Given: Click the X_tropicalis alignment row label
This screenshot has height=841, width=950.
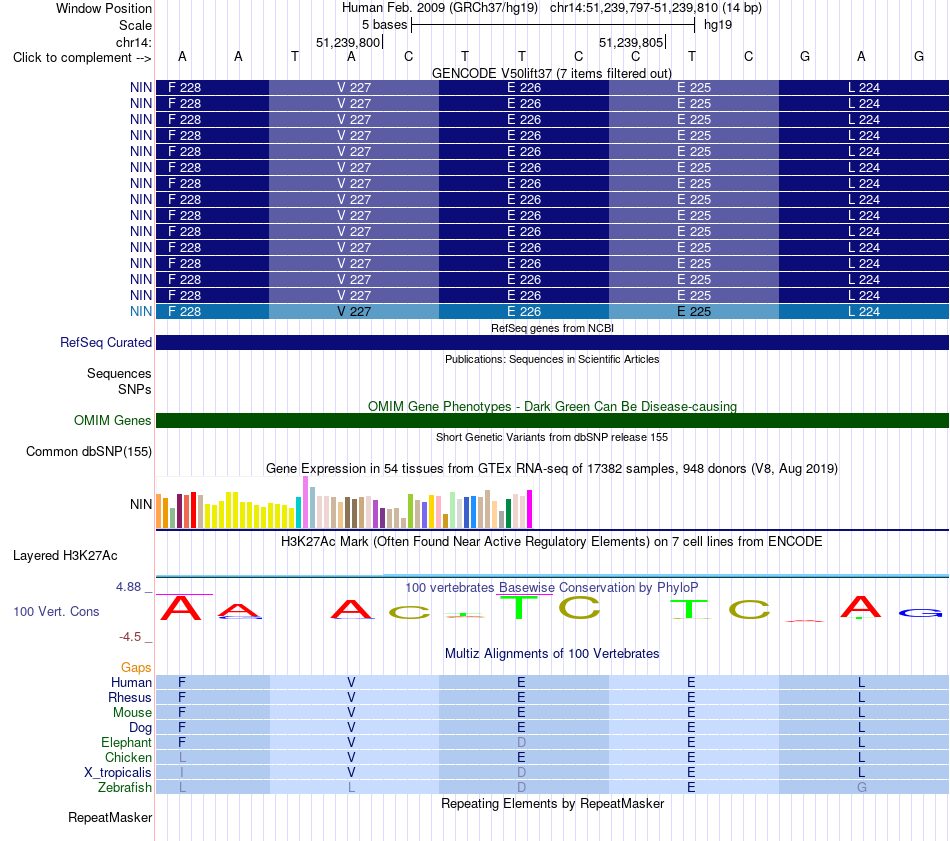Looking at the screenshot, I should point(118,773).
